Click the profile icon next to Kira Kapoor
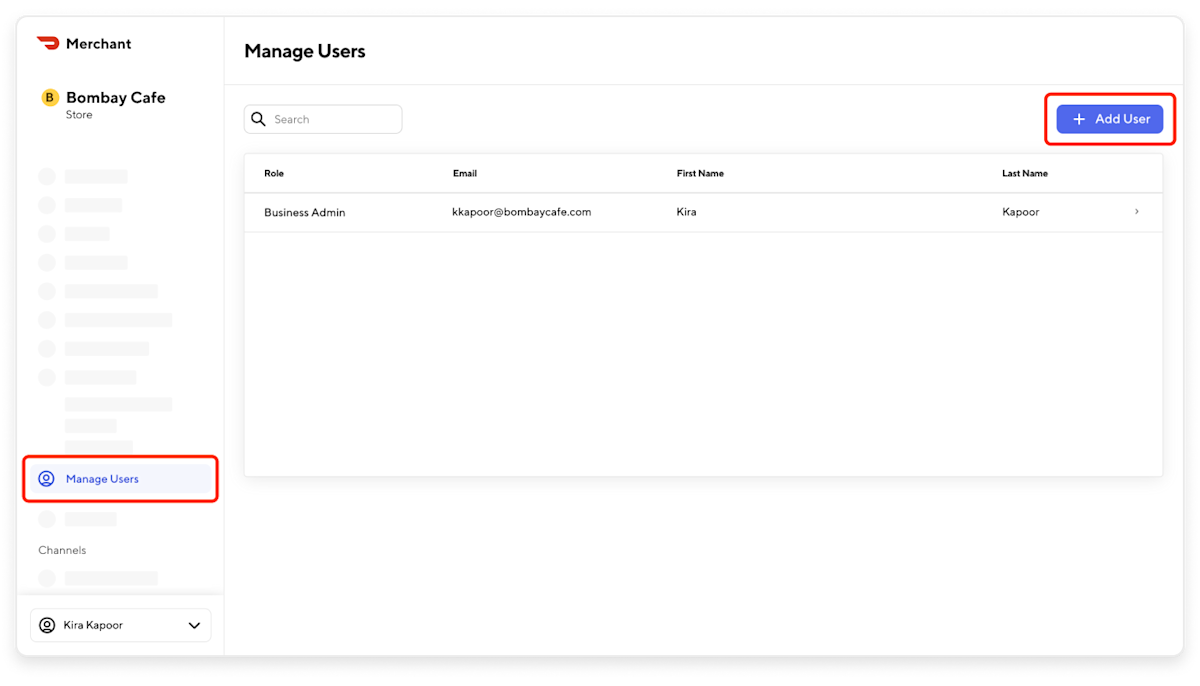1200x686 pixels. pos(46,625)
